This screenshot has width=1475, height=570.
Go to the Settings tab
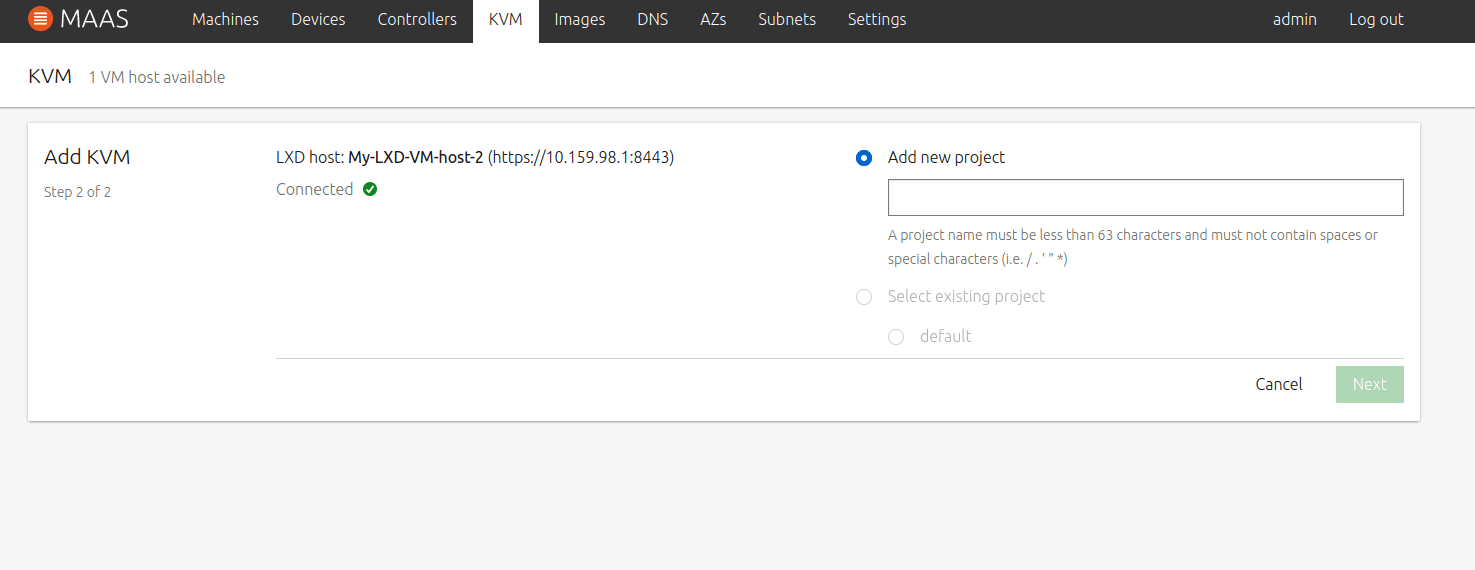[x=877, y=19]
